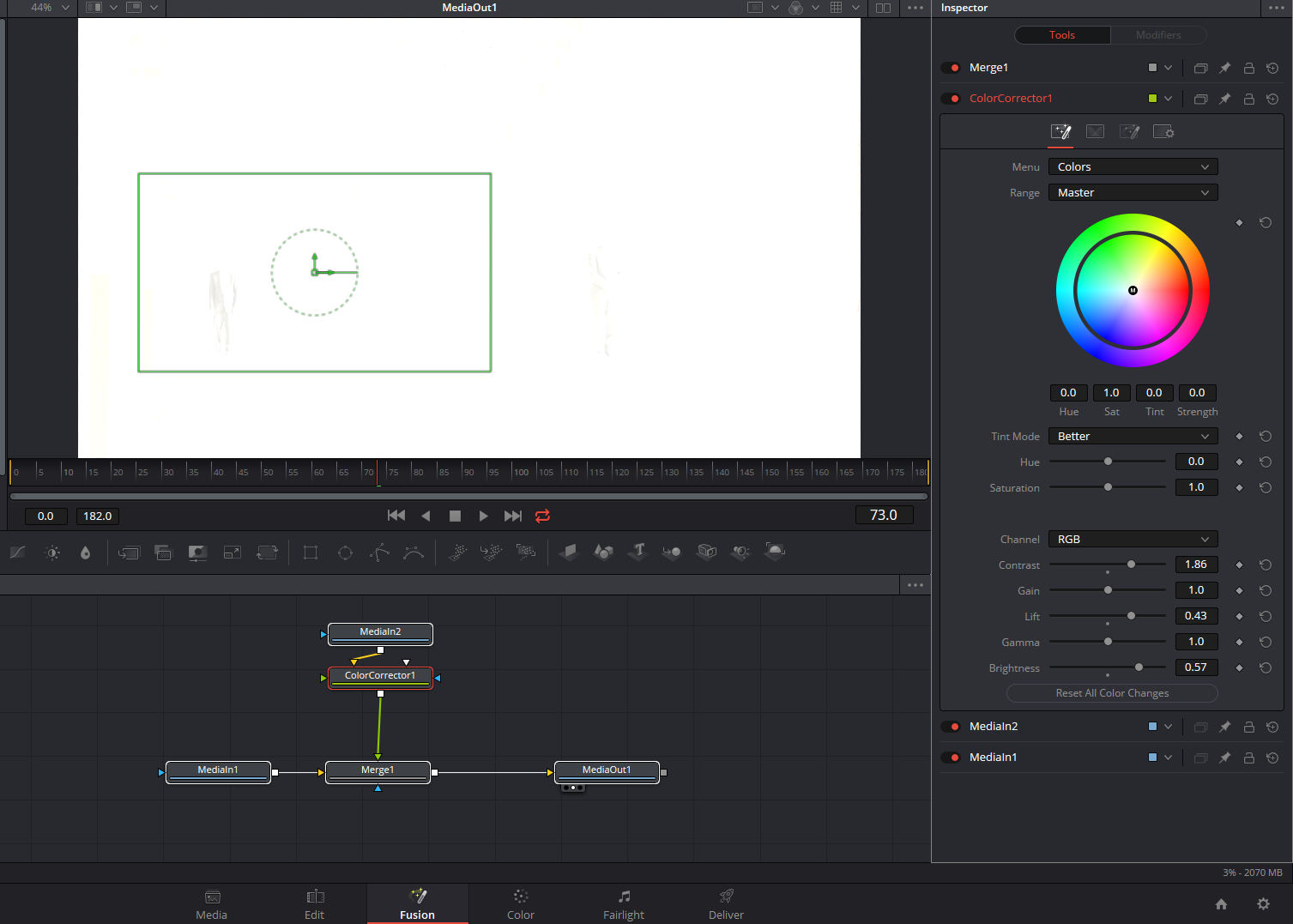The height and width of the screenshot is (924, 1293).
Task: Open ColorCorrector1 tile color dropdown arrow
Action: coord(1168,99)
